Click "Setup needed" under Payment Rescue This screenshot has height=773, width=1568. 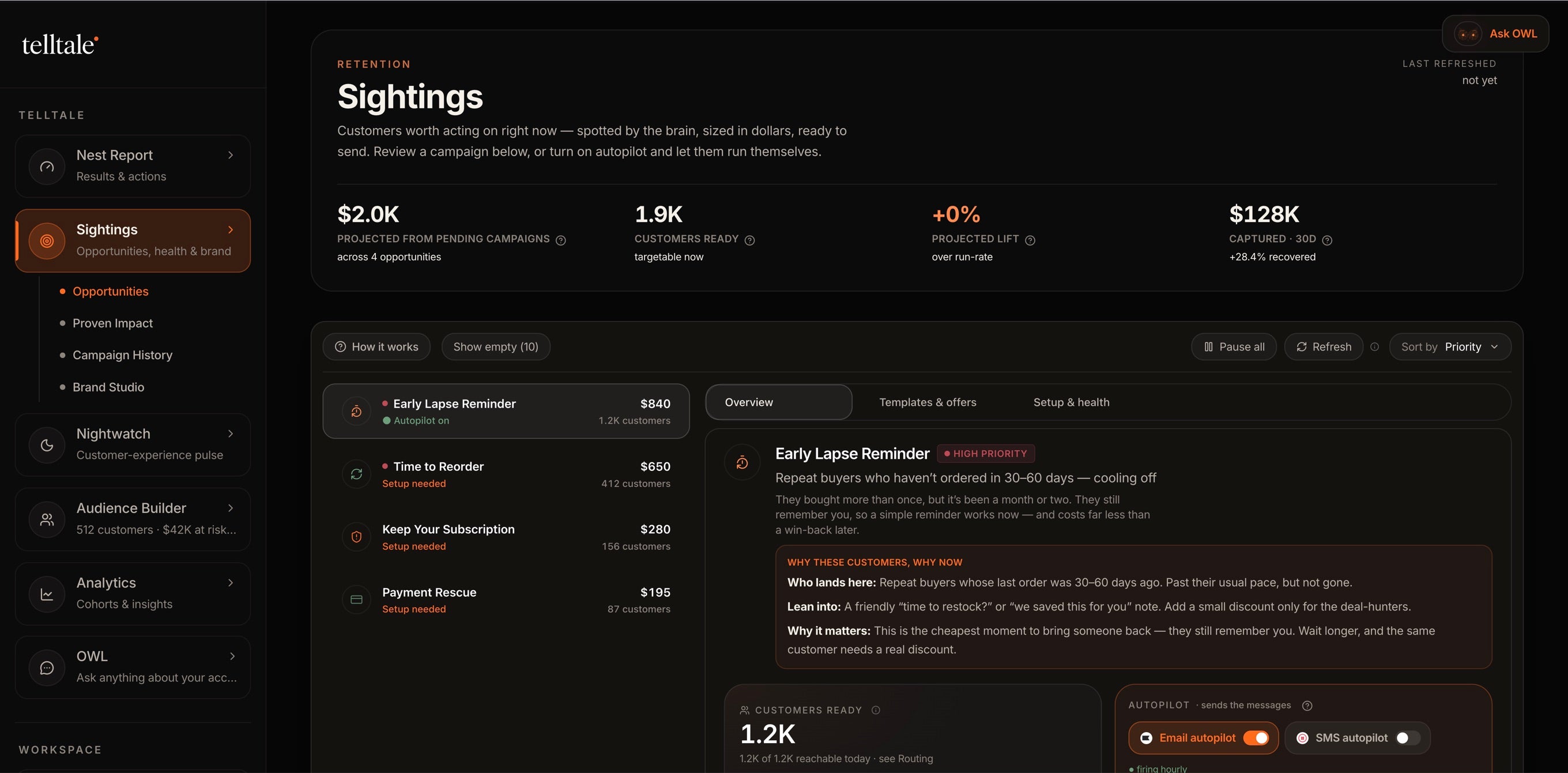(x=414, y=609)
